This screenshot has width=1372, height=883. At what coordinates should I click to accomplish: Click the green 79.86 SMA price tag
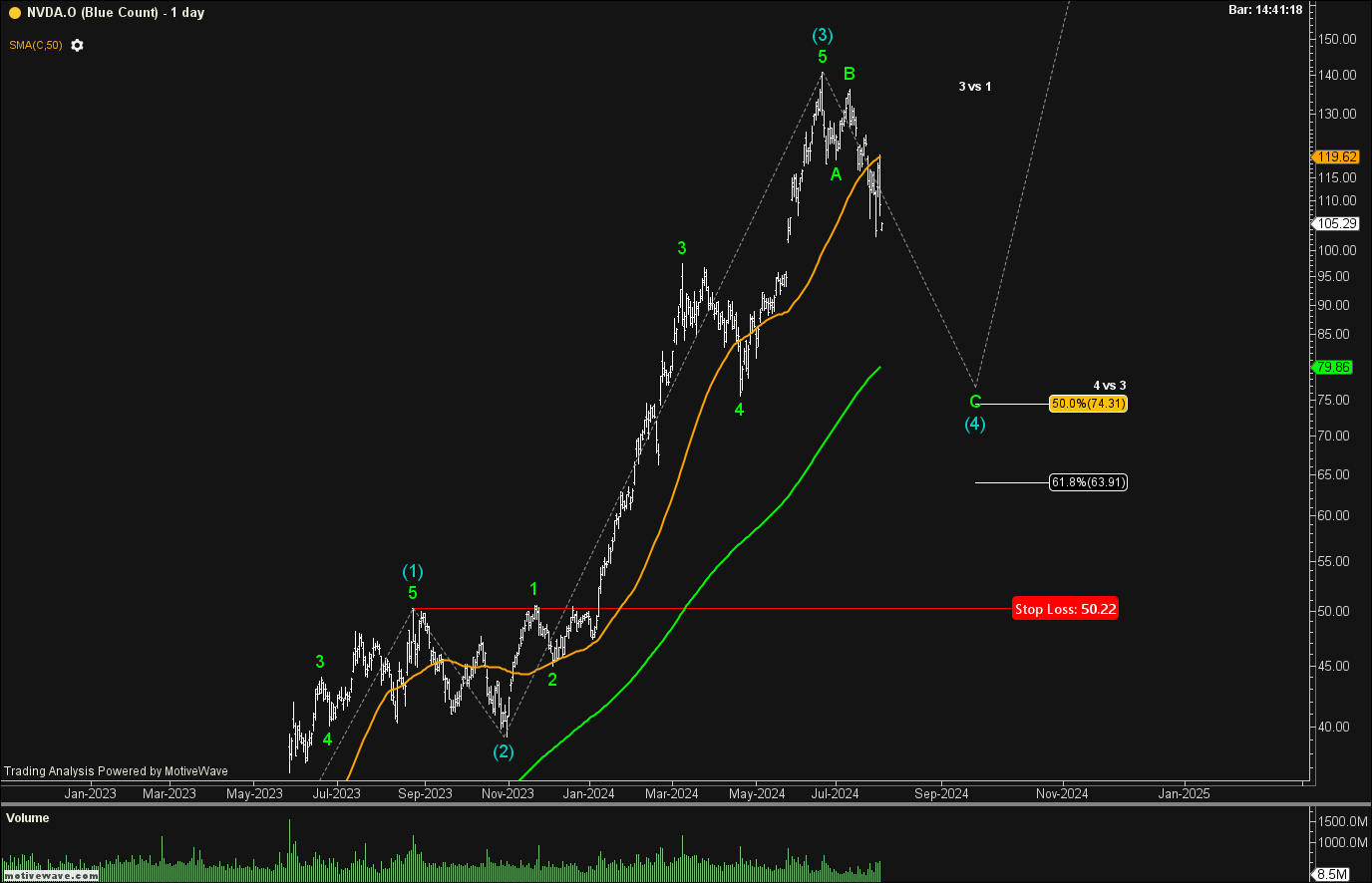point(1333,367)
